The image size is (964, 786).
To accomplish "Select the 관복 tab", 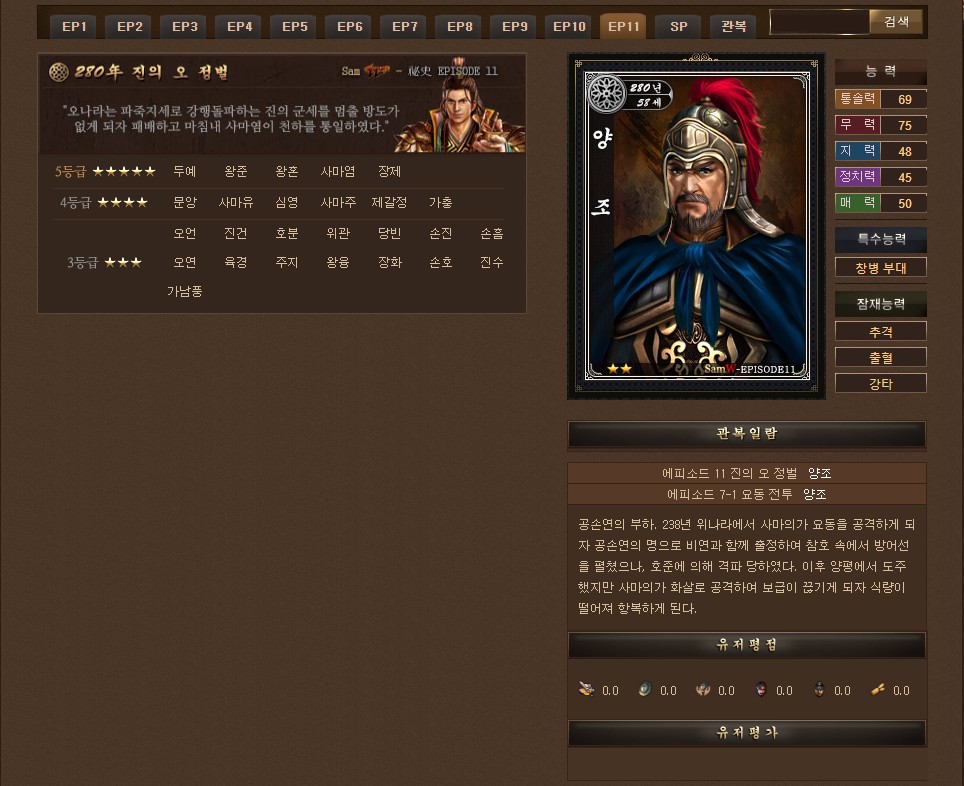I will 733,26.
